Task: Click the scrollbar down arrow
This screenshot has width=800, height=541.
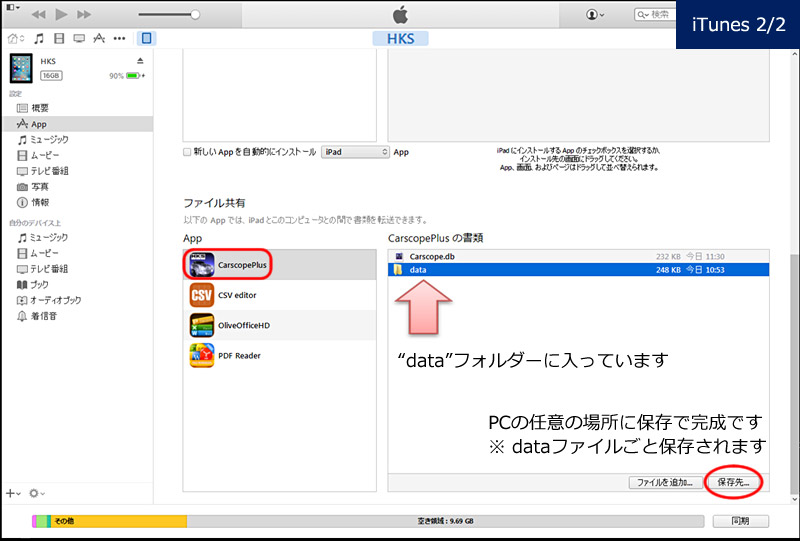Action: (794, 499)
